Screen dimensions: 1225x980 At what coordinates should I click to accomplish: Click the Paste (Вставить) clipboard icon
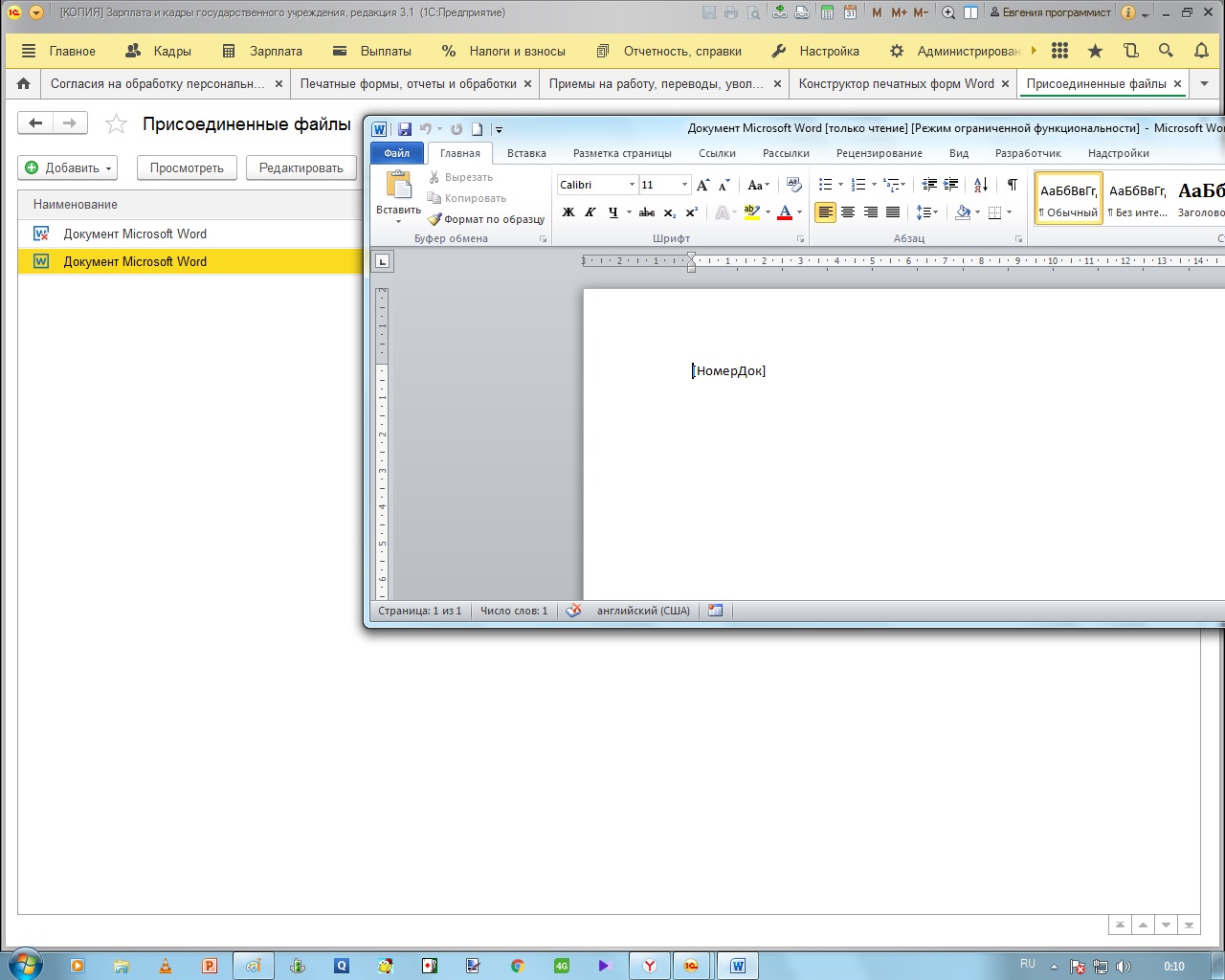[x=398, y=185]
